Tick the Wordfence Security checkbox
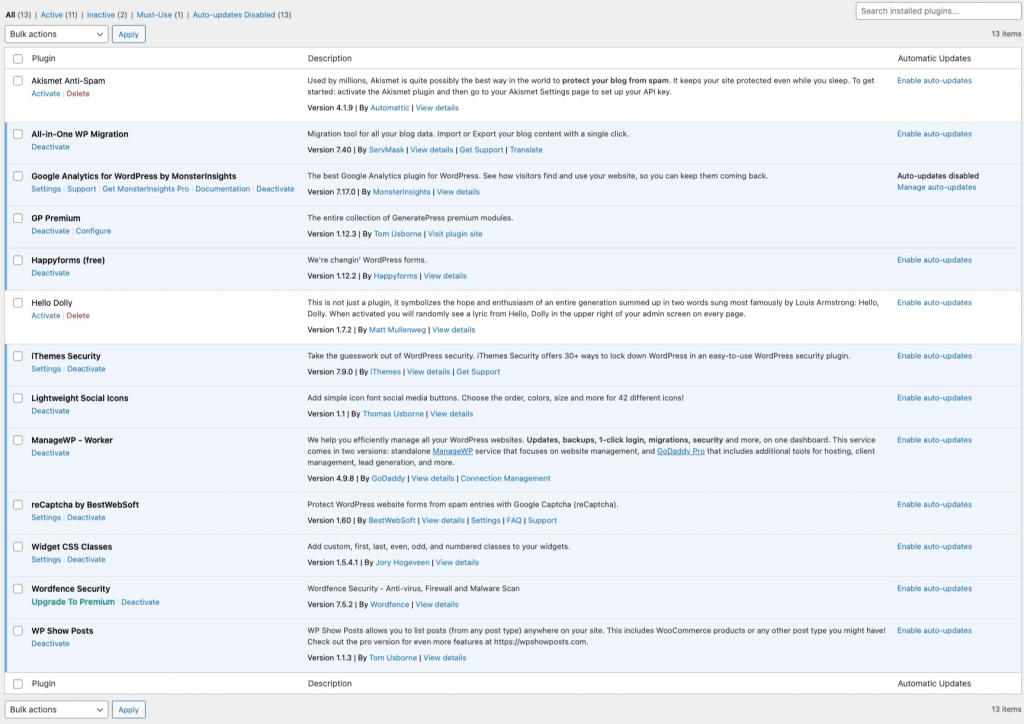 [x=18, y=589]
